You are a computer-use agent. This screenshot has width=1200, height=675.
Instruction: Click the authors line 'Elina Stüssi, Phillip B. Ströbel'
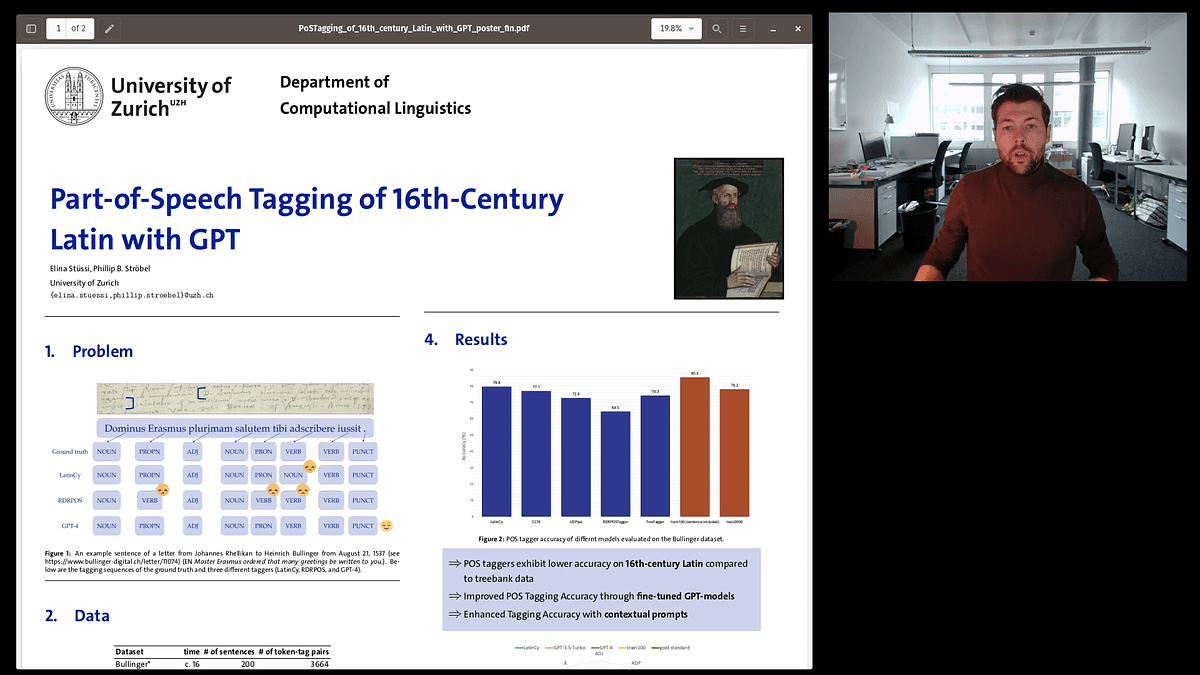(x=99, y=271)
